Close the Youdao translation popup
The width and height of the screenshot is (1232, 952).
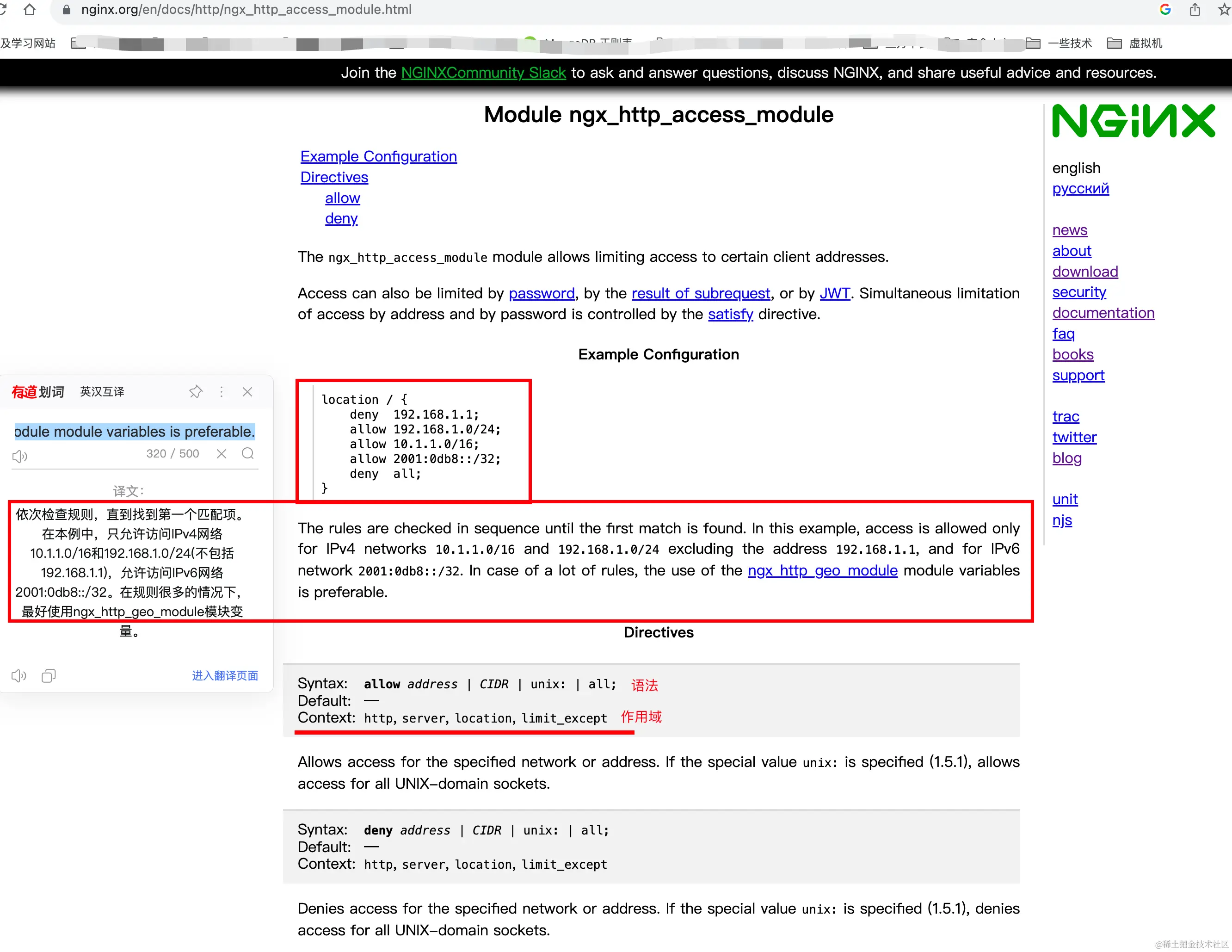tap(247, 392)
